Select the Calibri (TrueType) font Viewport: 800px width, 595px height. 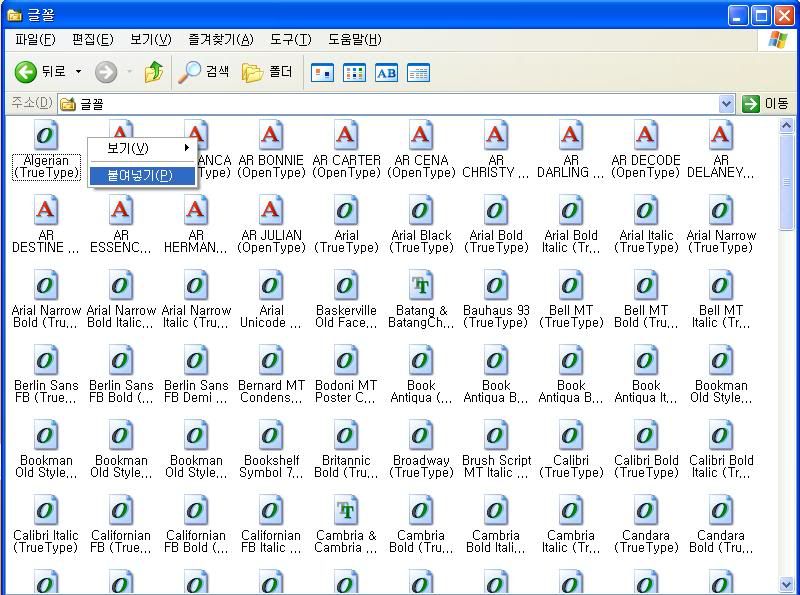click(x=571, y=450)
